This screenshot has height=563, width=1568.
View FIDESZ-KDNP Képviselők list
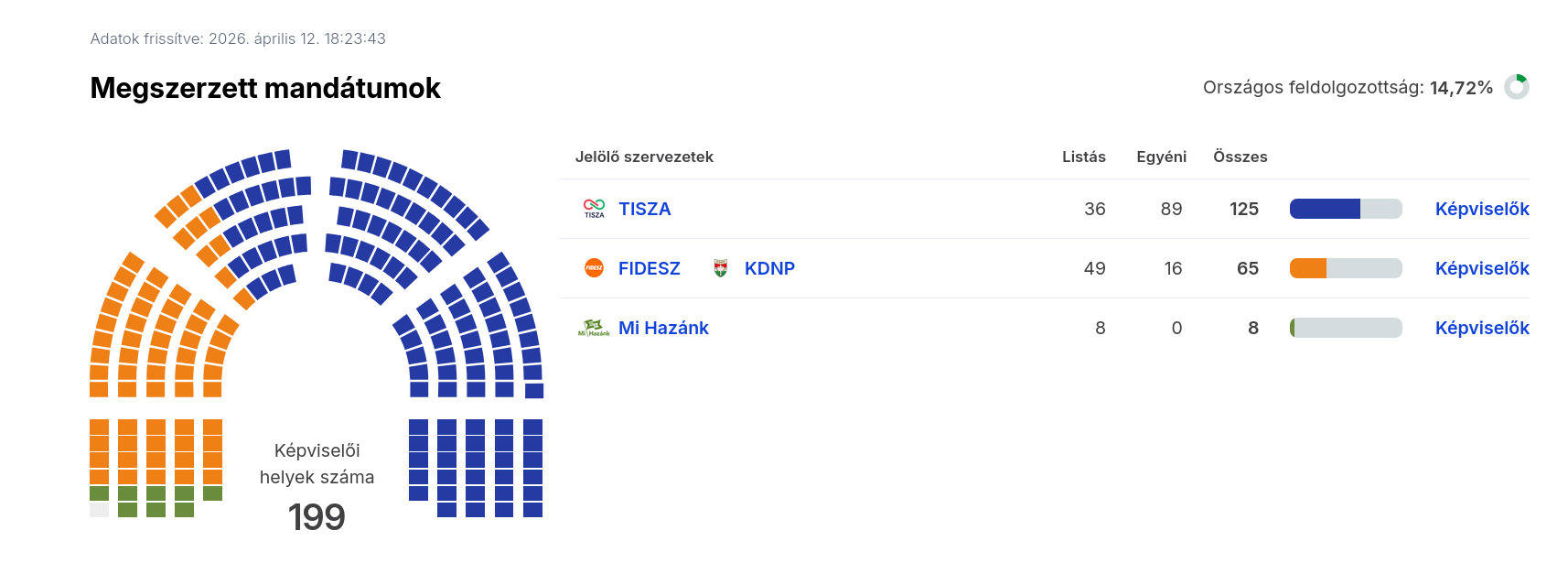pos(1481,268)
